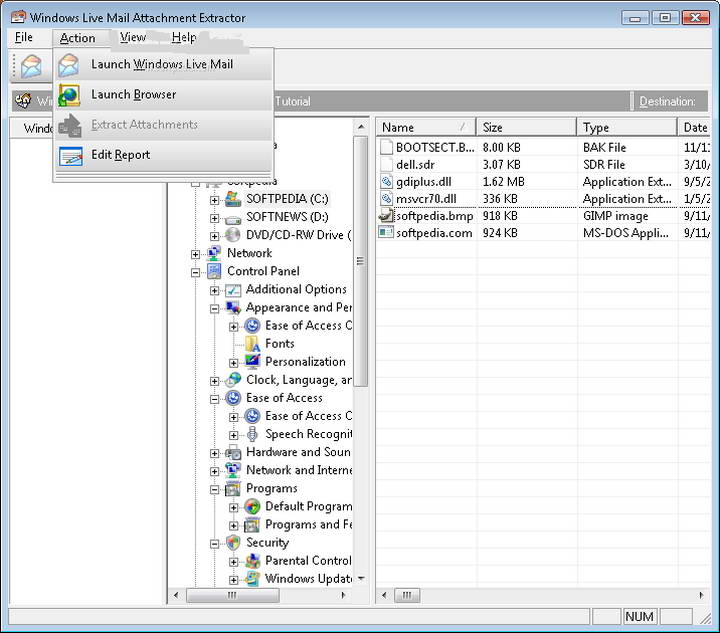The height and width of the screenshot is (633, 720).
Task: Click the DVD/CD-RW Drive disc icon
Action: tap(233, 235)
